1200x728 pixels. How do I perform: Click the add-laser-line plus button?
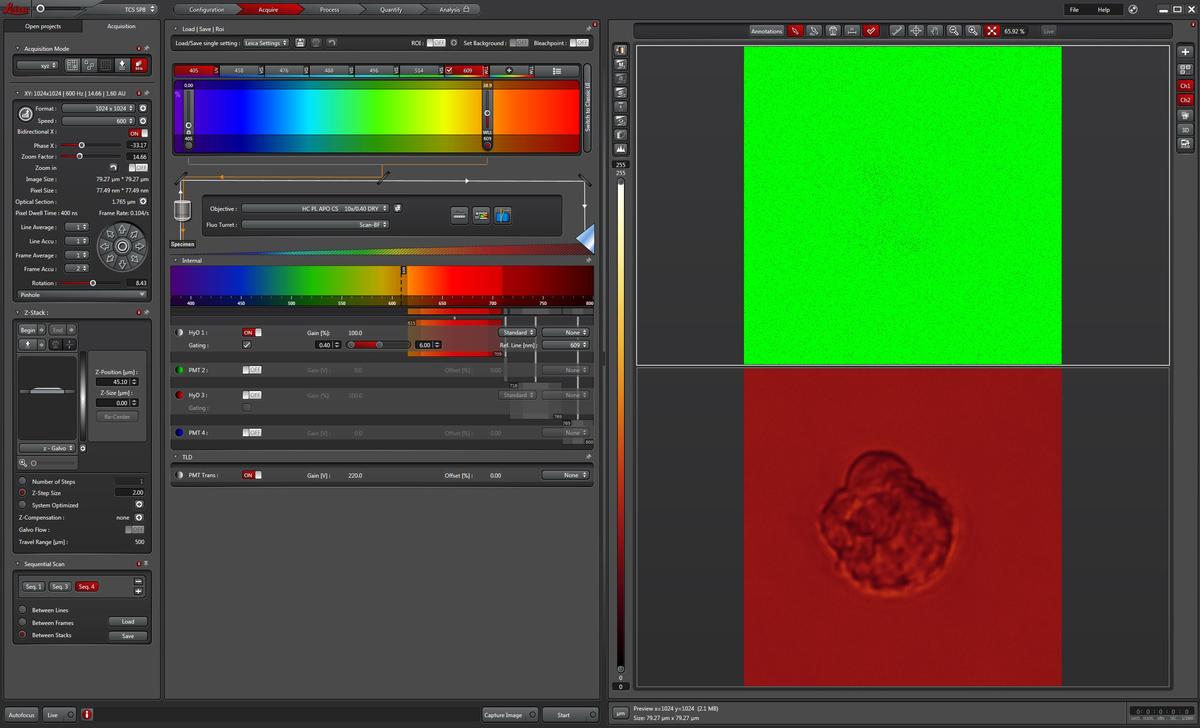pyautogui.click(x=509, y=71)
